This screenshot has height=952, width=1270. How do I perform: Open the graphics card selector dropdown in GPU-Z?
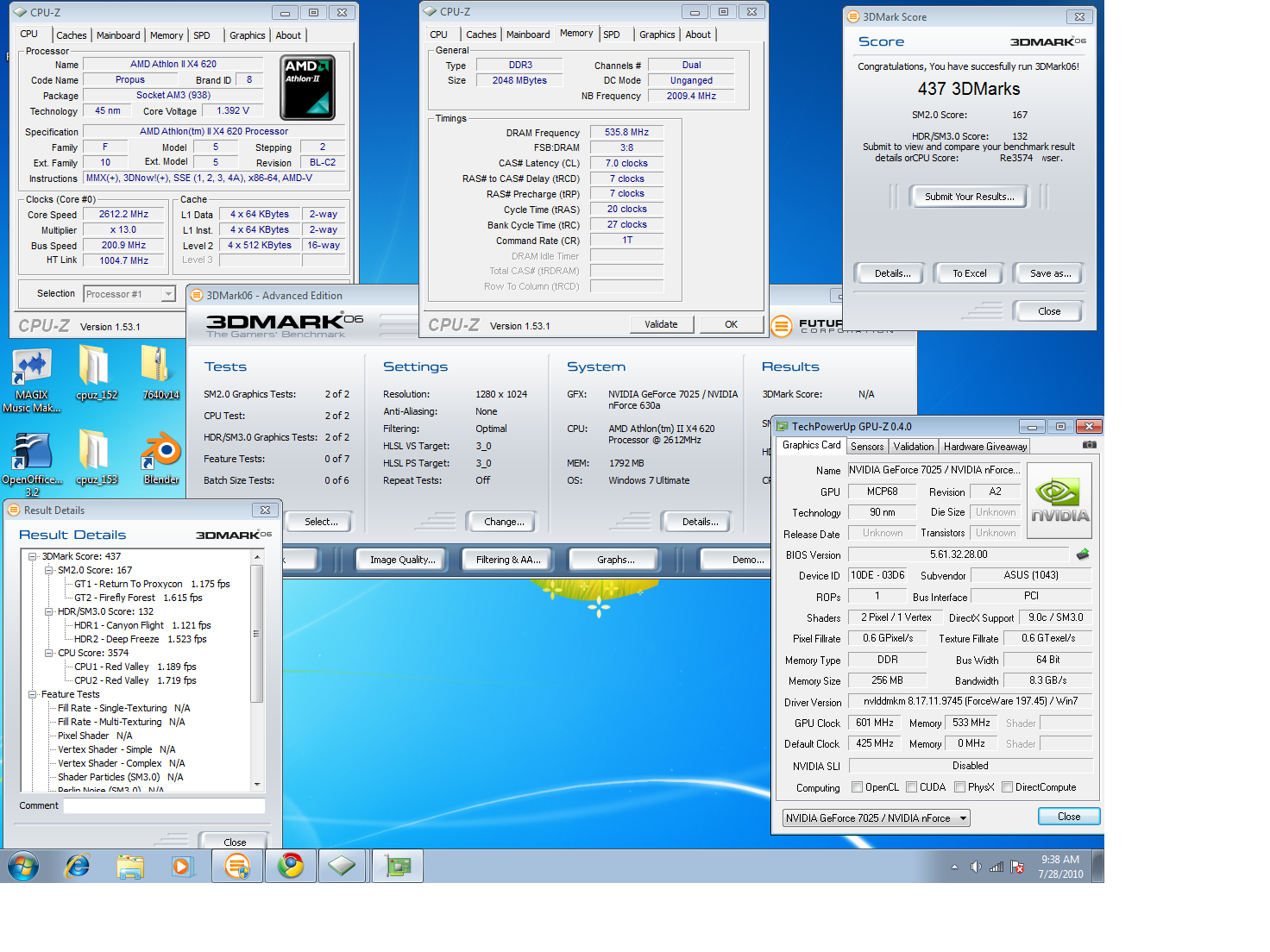(877, 817)
